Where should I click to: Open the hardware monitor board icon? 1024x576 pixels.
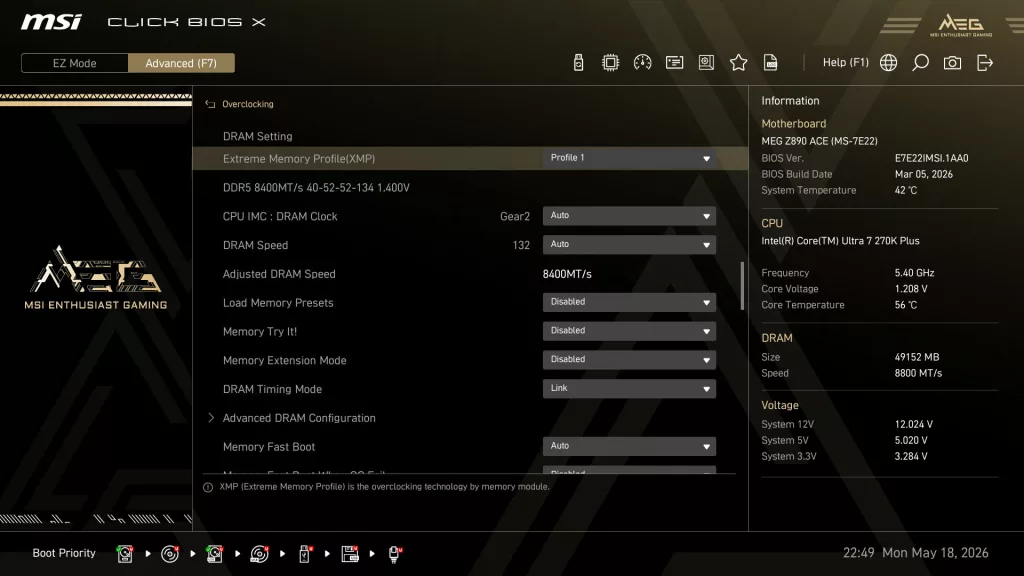point(706,63)
